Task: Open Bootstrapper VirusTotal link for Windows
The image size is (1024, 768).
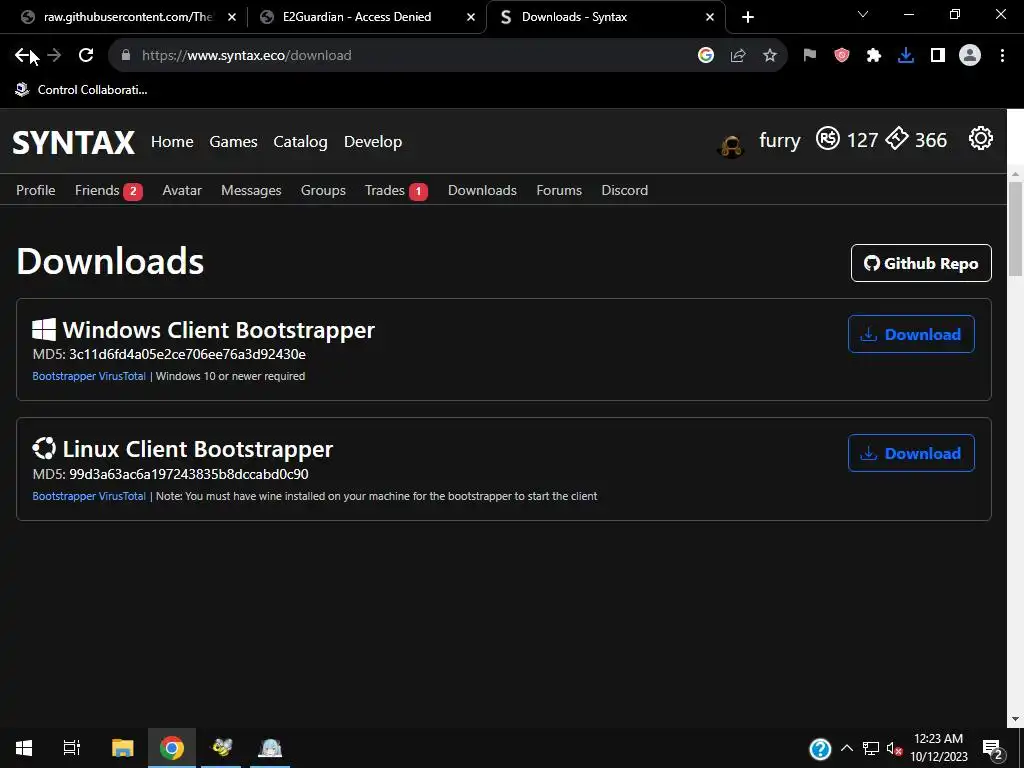Action: click(x=89, y=376)
